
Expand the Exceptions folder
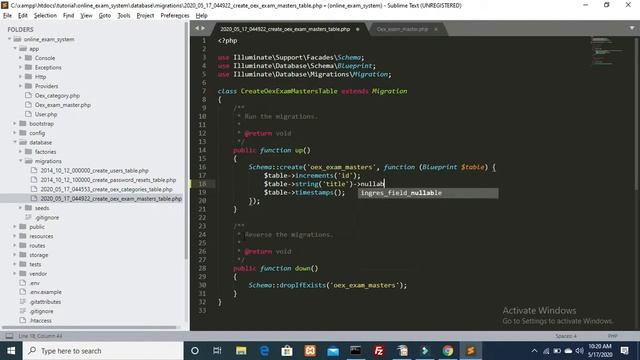coord(20,67)
